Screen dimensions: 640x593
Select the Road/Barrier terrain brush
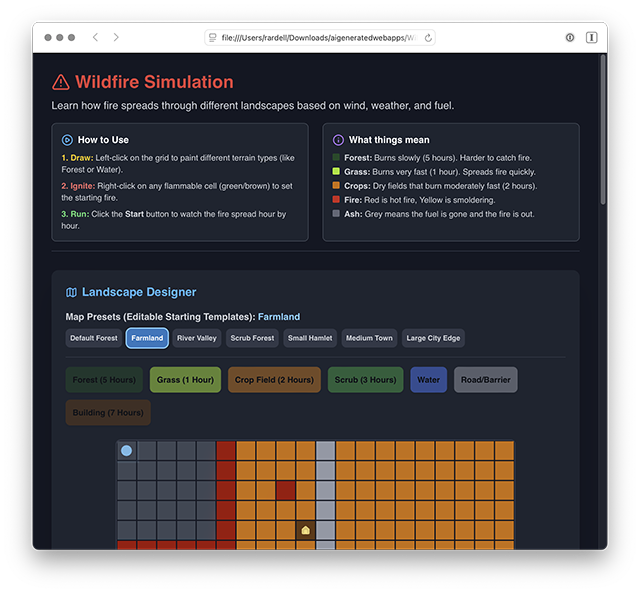pyautogui.click(x=485, y=380)
